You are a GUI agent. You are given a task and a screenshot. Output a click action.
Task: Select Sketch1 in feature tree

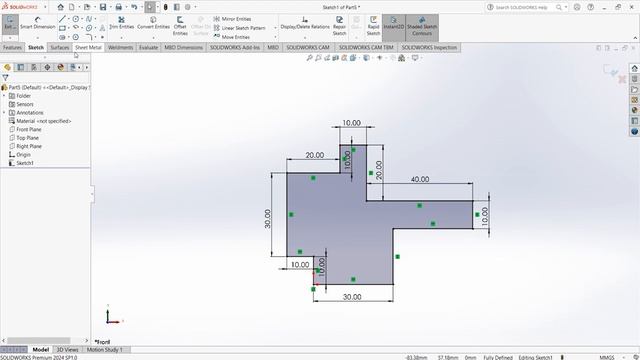point(21,163)
